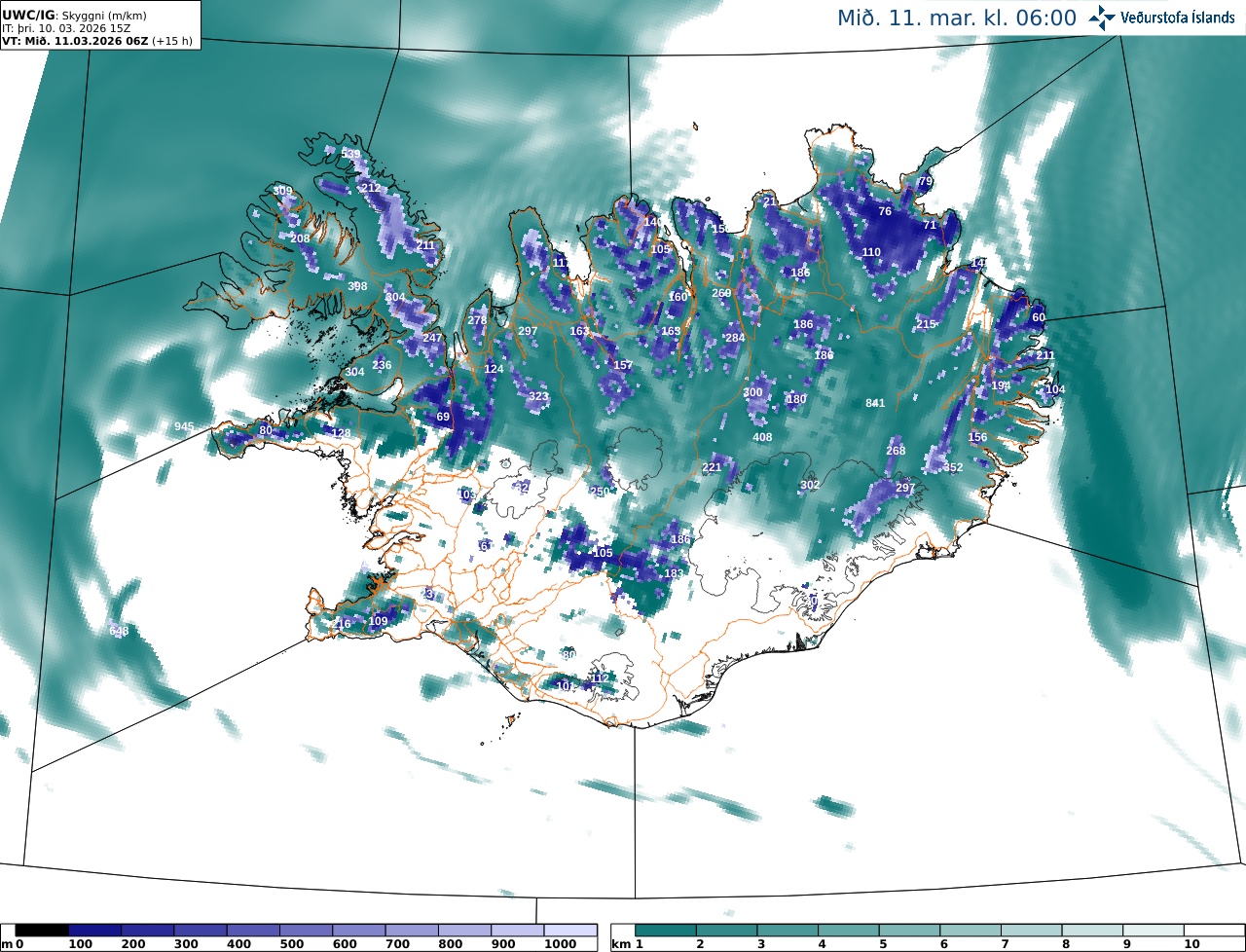Click the offshore visibility value 945
The image size is (1246, 952).
[184, 427]
